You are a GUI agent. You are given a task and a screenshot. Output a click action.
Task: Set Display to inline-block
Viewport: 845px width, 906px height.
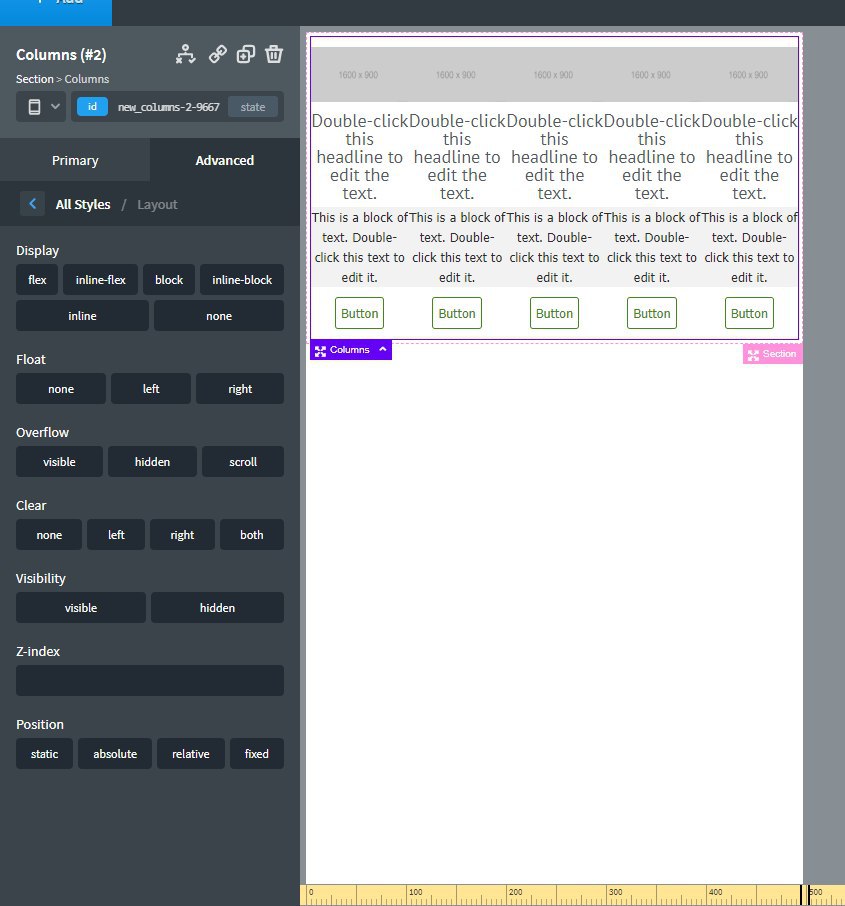(x=242, y=280)
